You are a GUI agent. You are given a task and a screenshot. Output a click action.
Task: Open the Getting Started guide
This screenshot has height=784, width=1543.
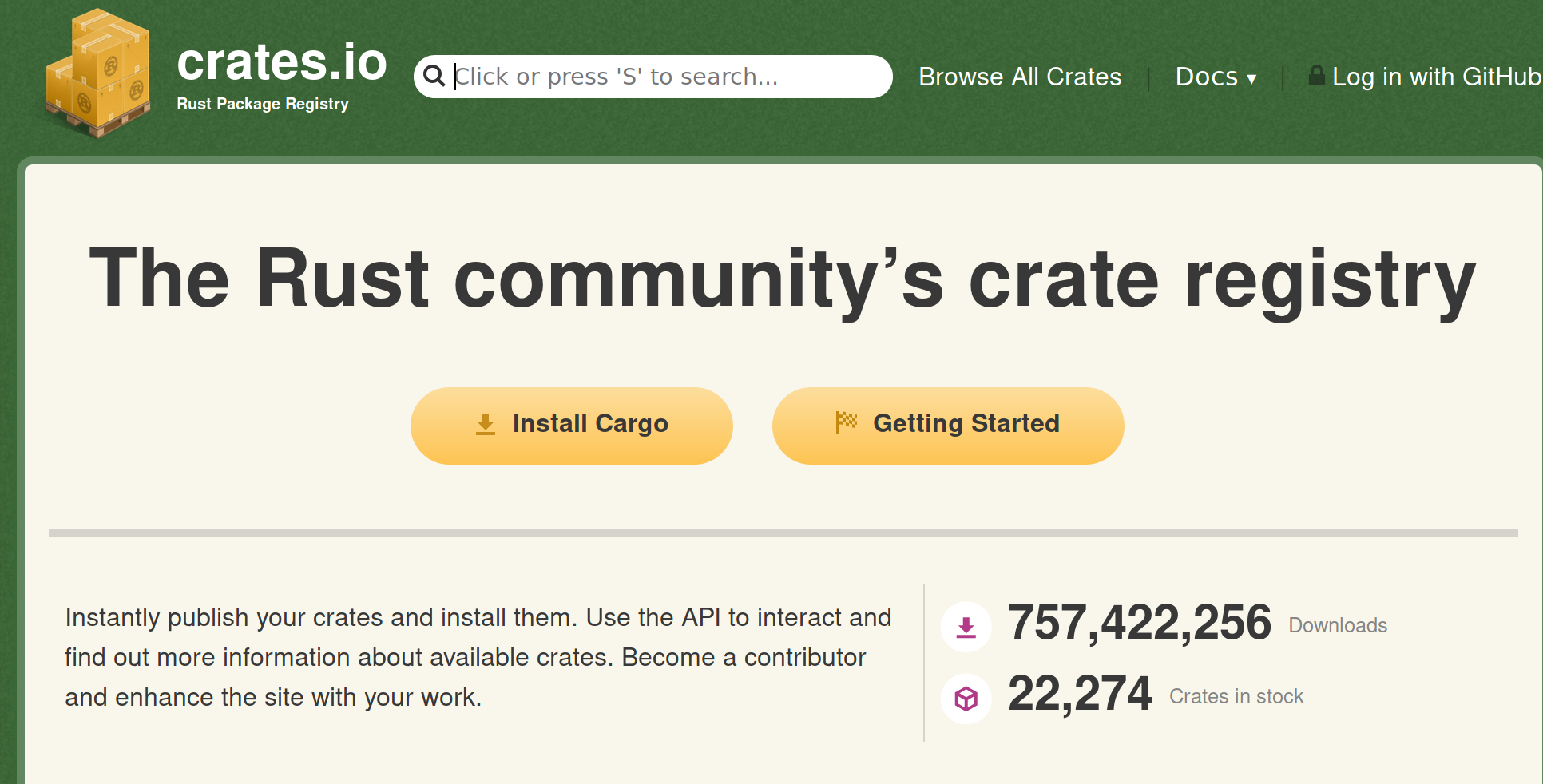pos(948,426)
